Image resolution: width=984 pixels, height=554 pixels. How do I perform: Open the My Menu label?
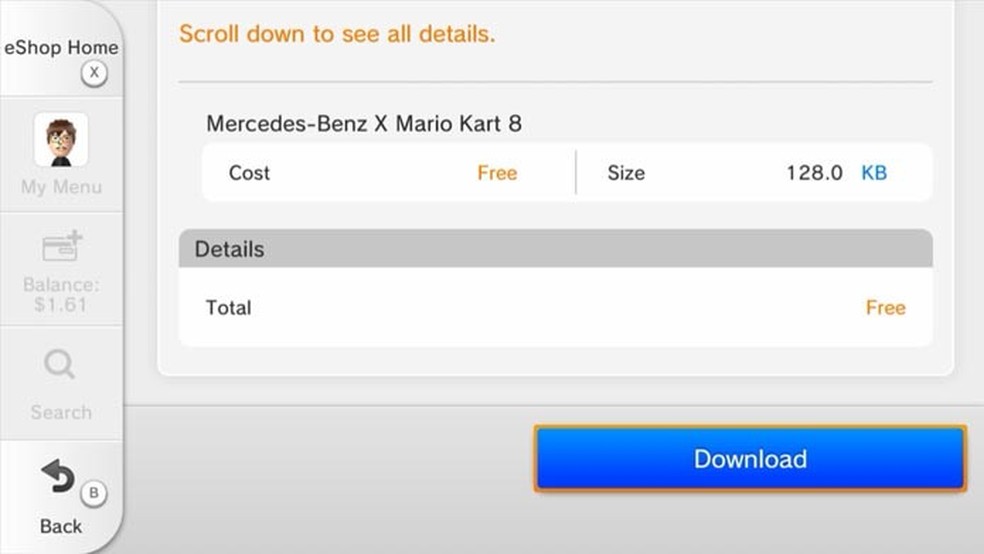pos(61,187)
